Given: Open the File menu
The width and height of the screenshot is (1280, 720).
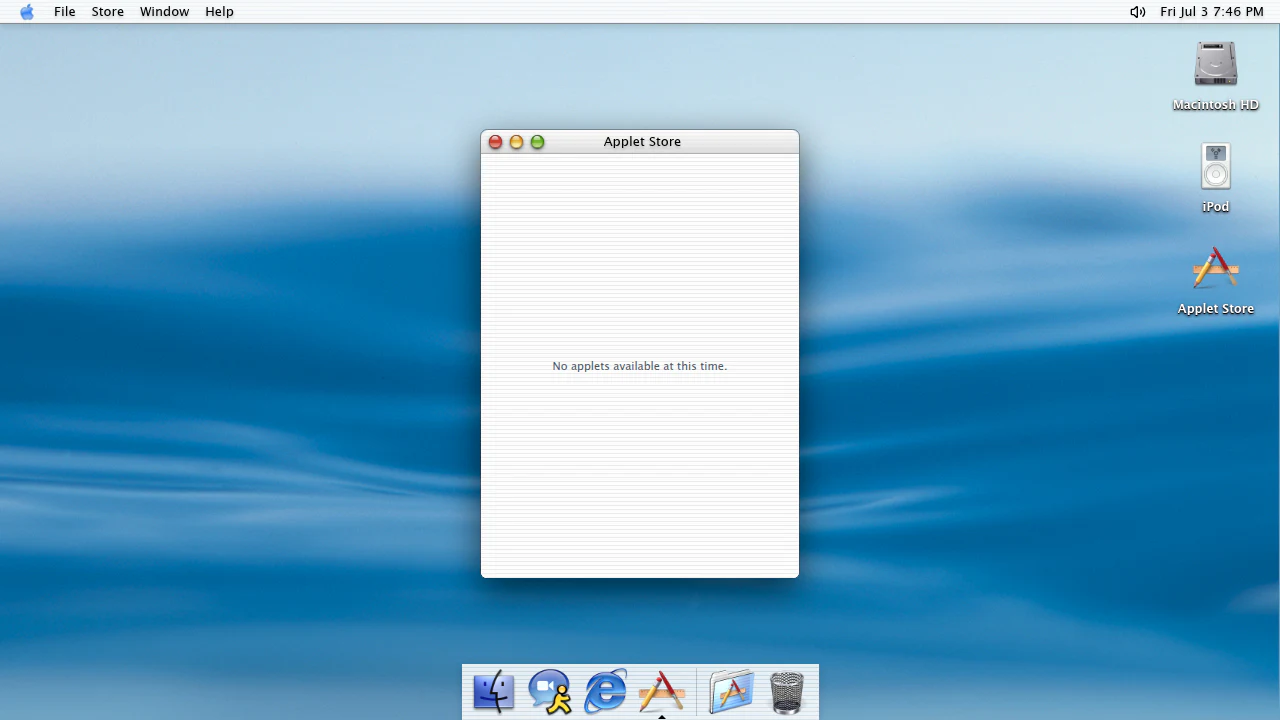Looking at the screenshot, I should pos(65,12).
